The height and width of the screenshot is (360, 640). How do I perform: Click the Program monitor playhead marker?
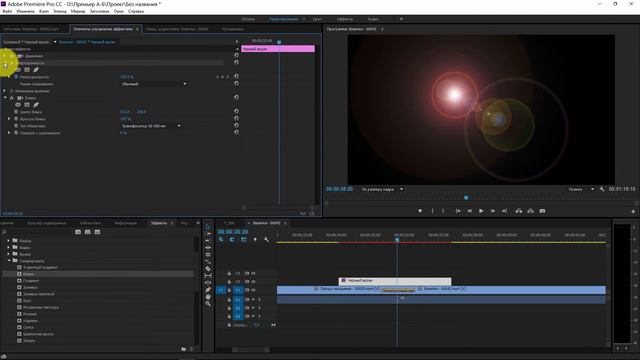tap(466, 198)
